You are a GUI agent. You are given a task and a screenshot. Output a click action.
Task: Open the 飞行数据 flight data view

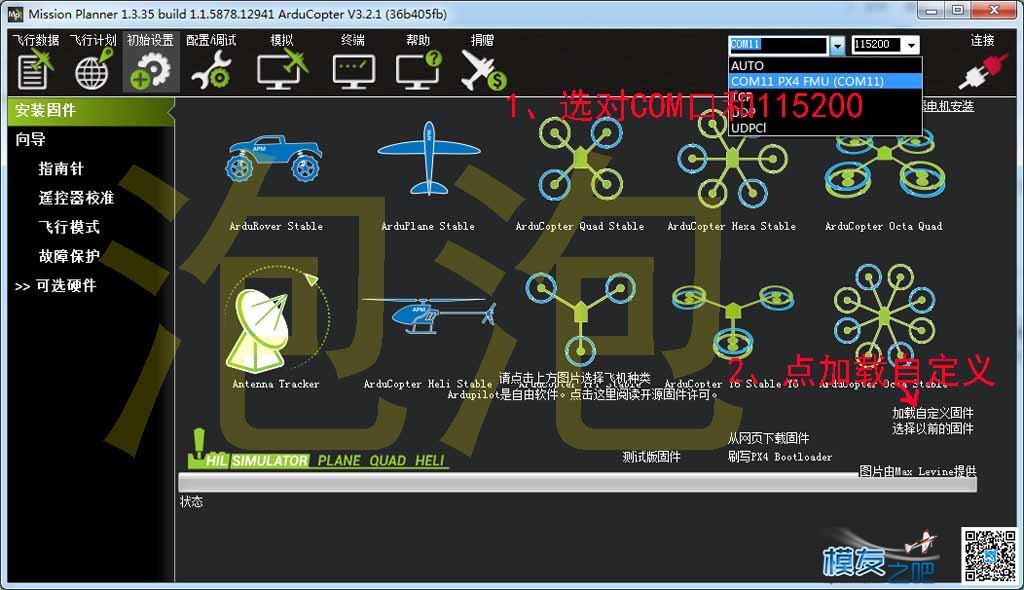click(x=35, y=62)
